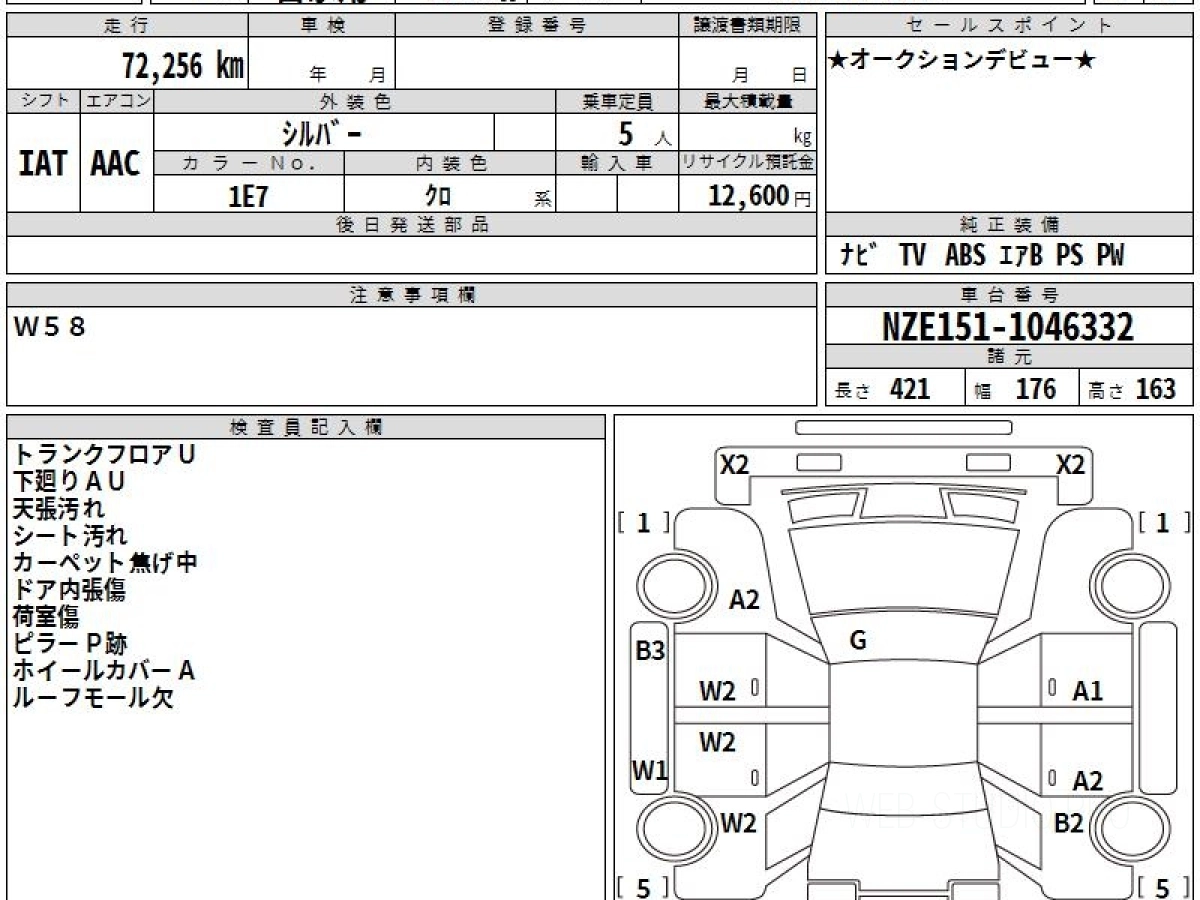Select the 車検 header cell
The image size is (1200, 900).
(x=321, y=26)
